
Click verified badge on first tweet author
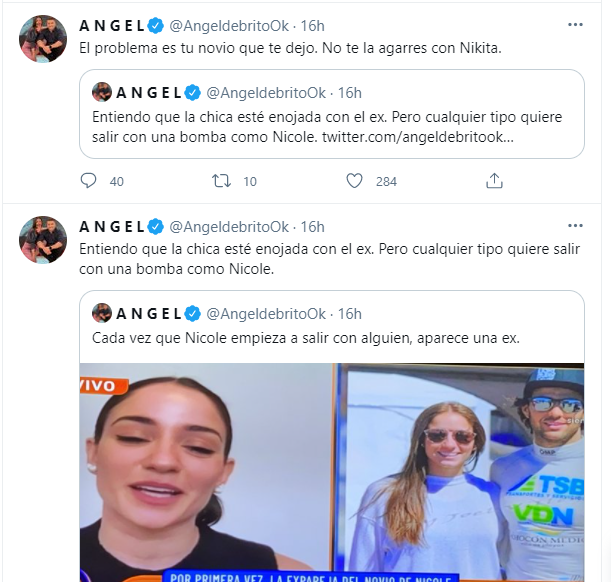(156, 26)
